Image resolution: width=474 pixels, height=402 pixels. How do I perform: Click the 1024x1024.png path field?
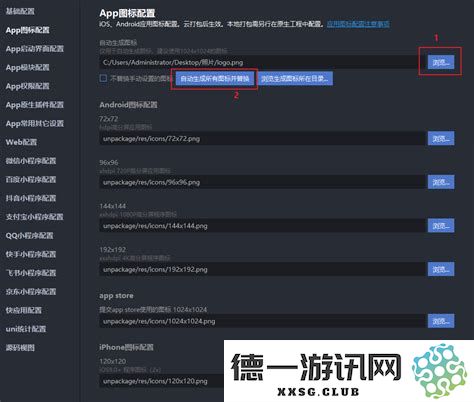pos(262,321)
